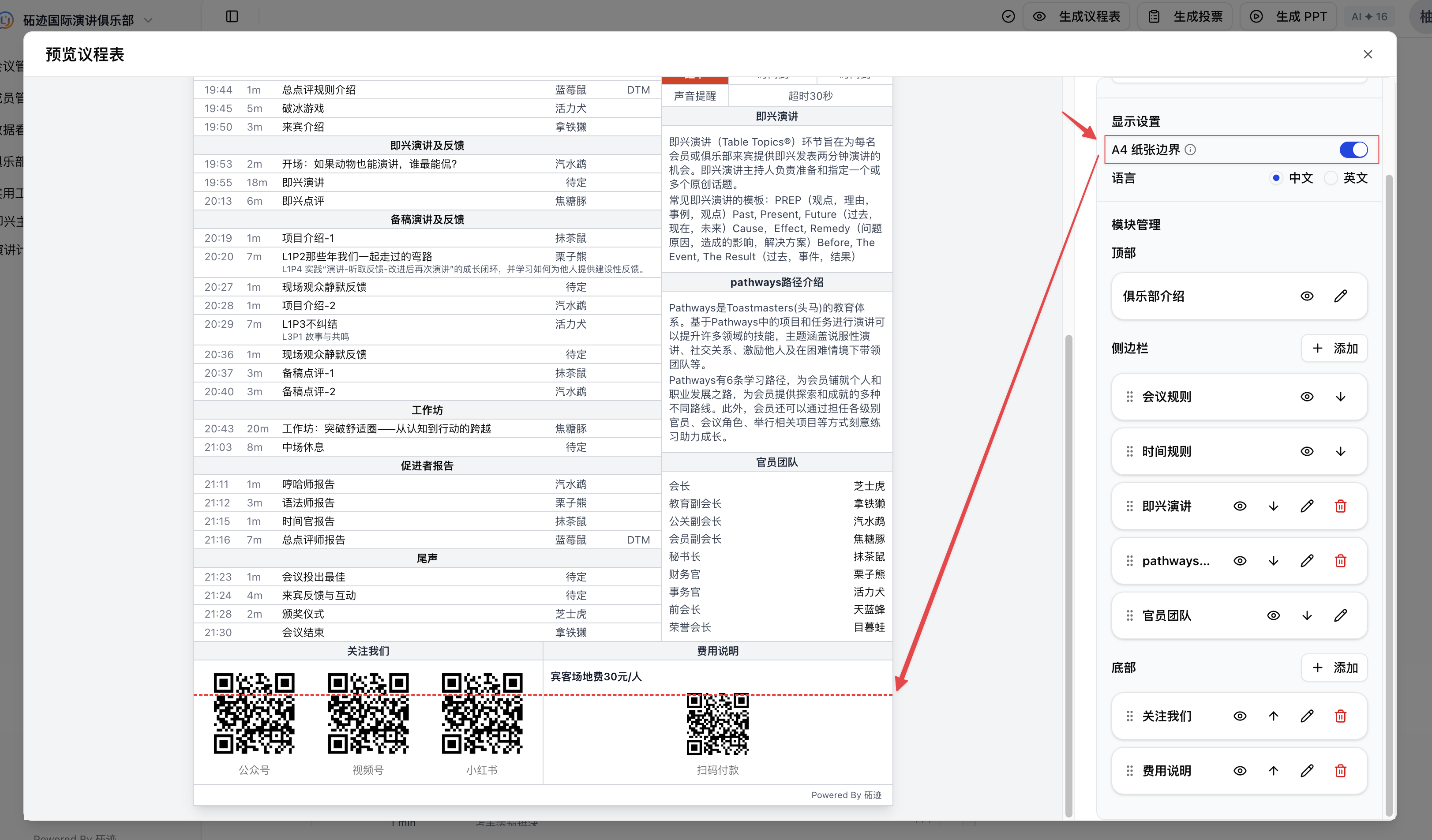The height and width of the screenshot is (840, 1432).
Task: Click drag handle of 费用说明 module
Action: (1130, 771)
